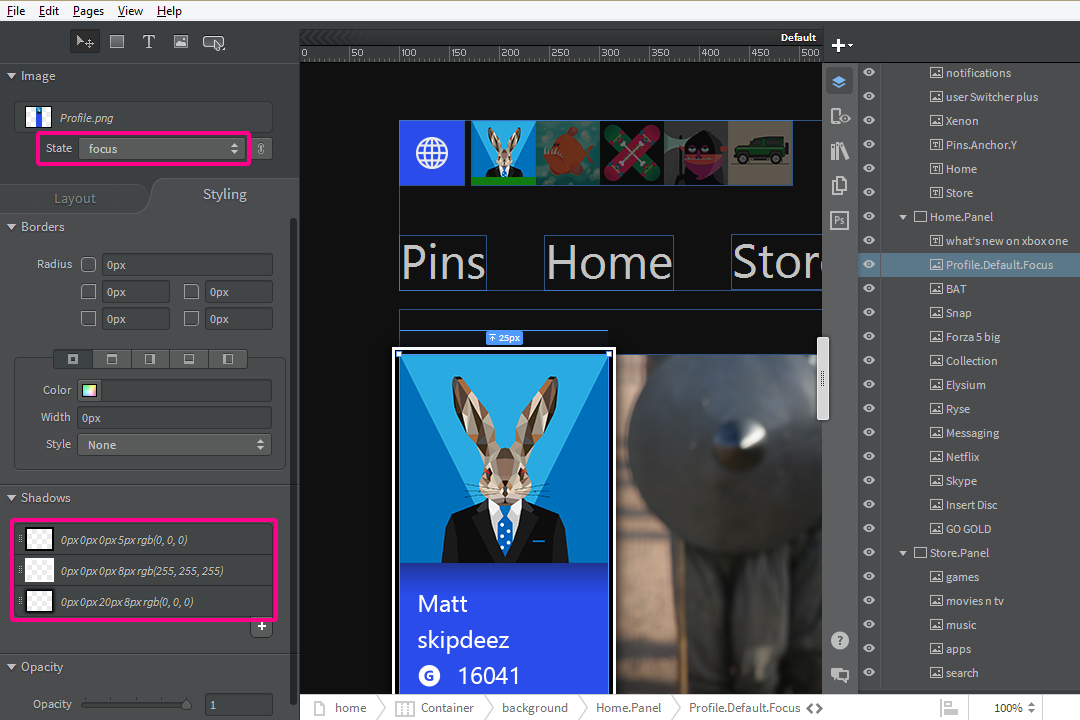Hide the Netflix layer
This screenshot has height=720, width=1080.
coord(868,456)
